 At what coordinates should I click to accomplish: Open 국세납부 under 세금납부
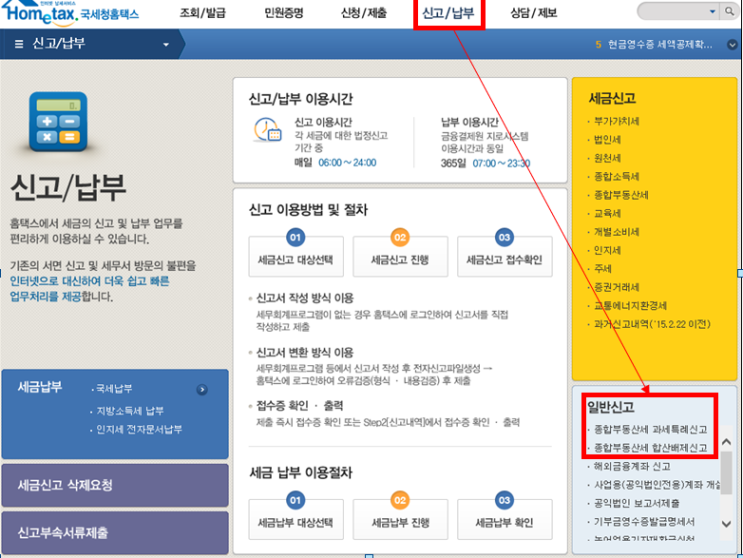pos(114,389)
